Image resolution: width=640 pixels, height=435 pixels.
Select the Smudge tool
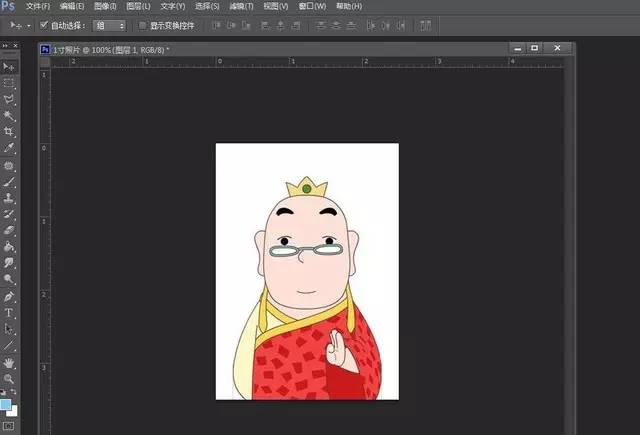click(9, 262)
